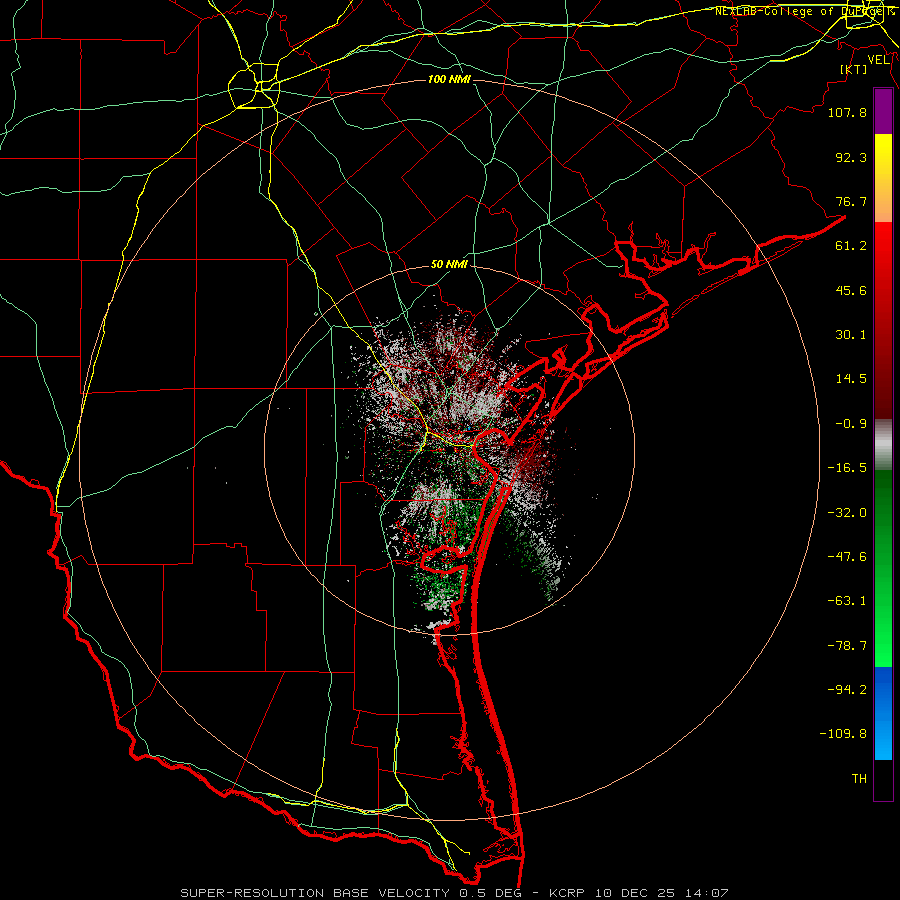This screenshot has height=900, width=900.
Task: Click the 107.8 velocity scale value
Action: click(847, 112)
